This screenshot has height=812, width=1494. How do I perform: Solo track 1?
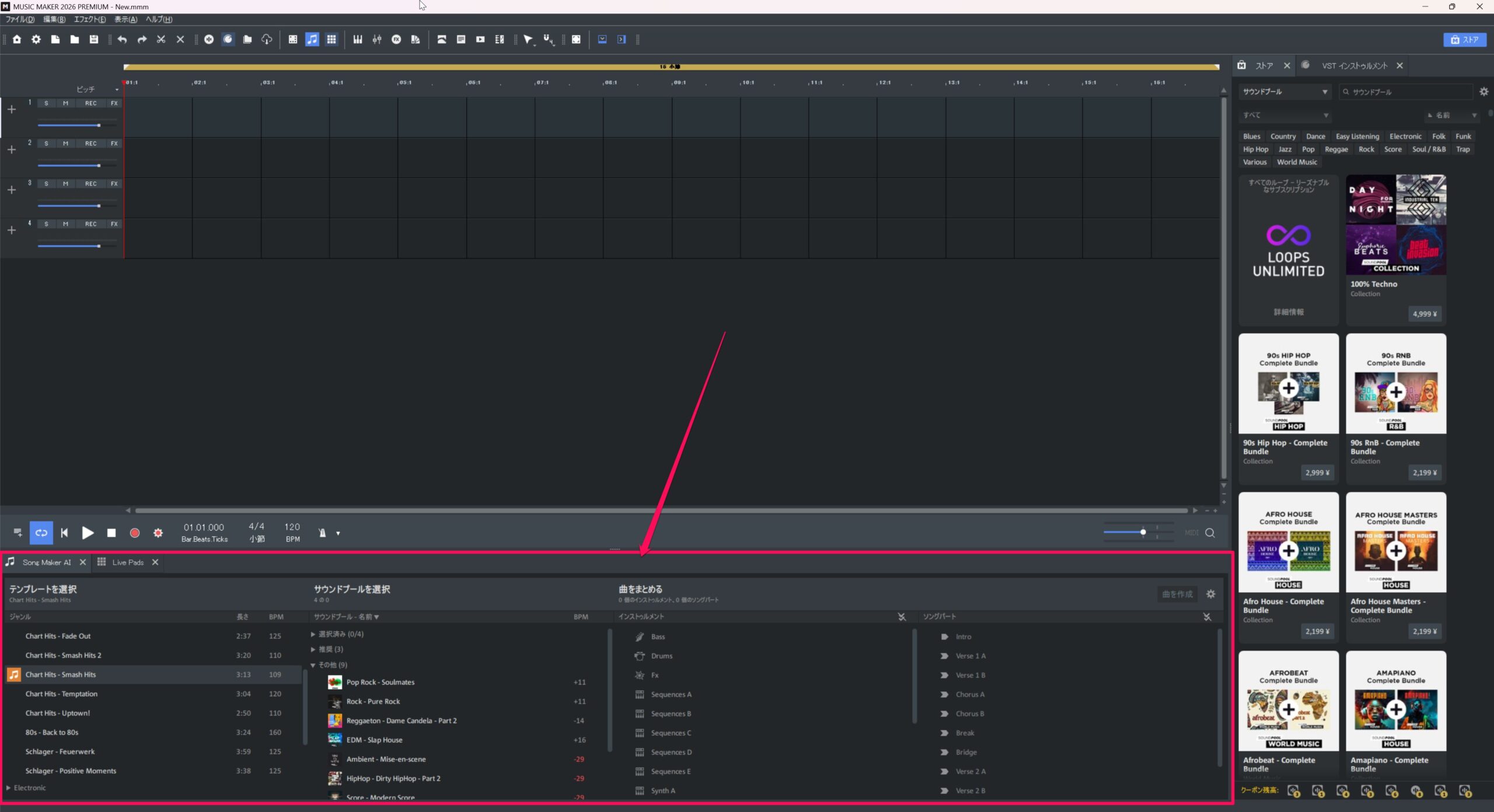[46, 103]
